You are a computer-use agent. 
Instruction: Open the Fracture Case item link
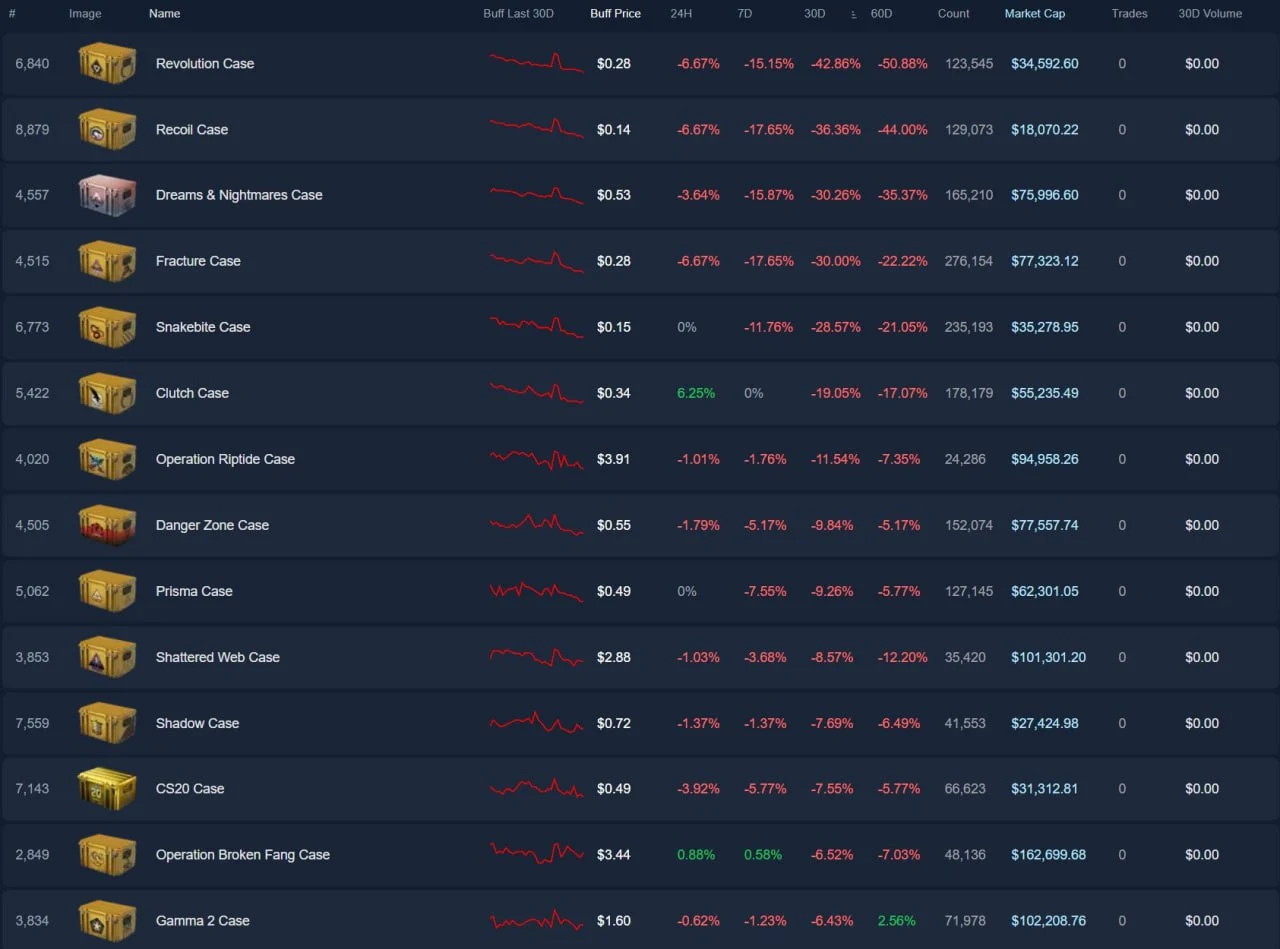click(198, 261)
